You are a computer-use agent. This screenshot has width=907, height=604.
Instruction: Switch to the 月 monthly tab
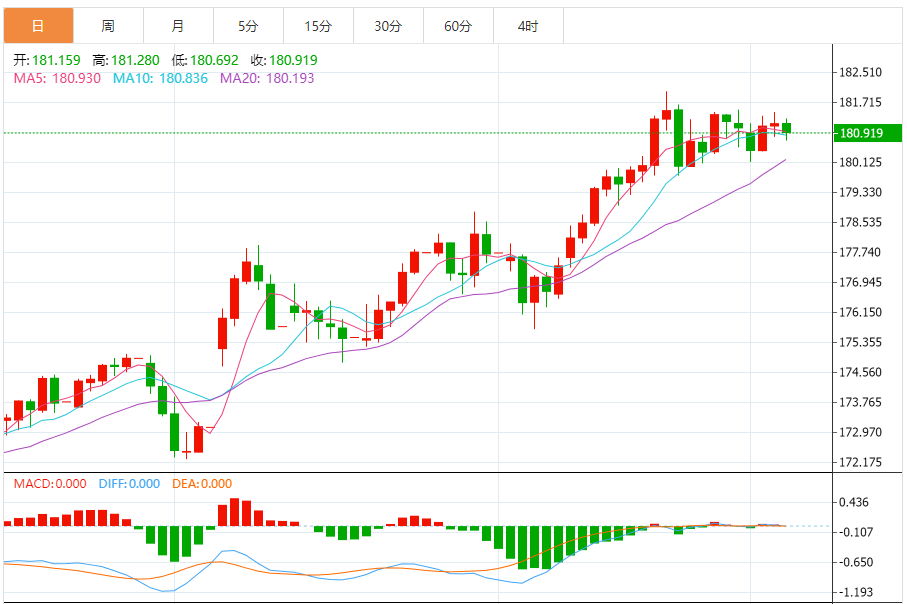coord(178,26)
